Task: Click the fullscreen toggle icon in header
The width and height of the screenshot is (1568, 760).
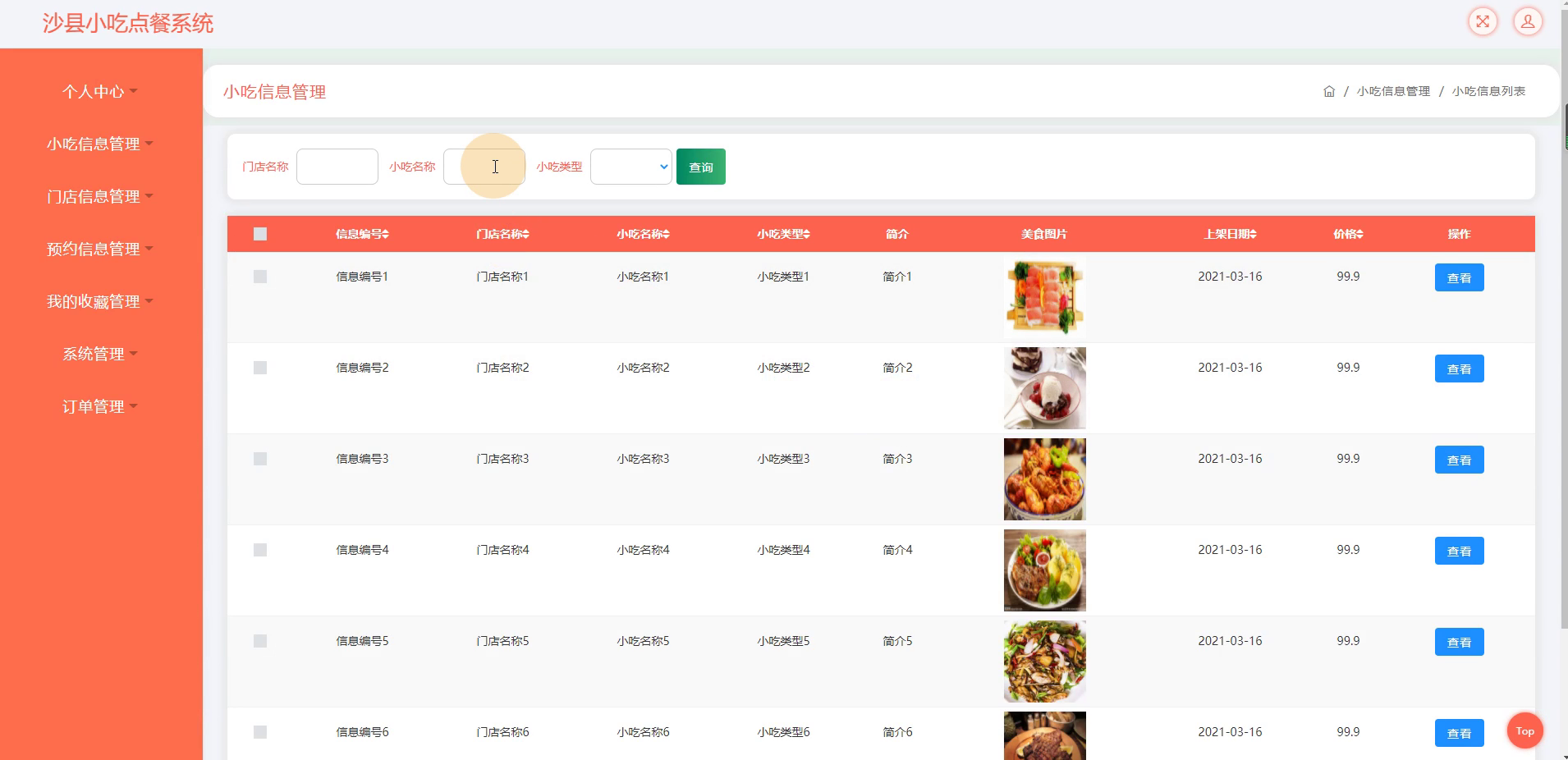Action: coord(1483,21)
